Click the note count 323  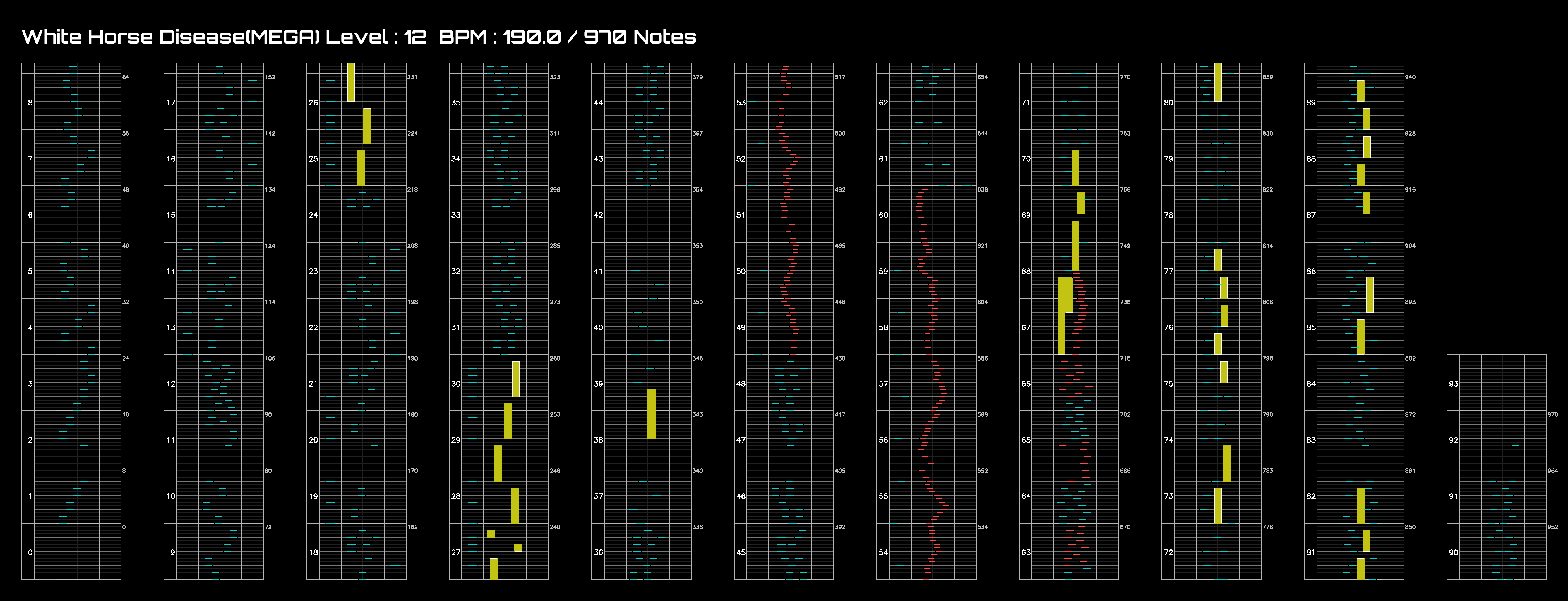555,77
